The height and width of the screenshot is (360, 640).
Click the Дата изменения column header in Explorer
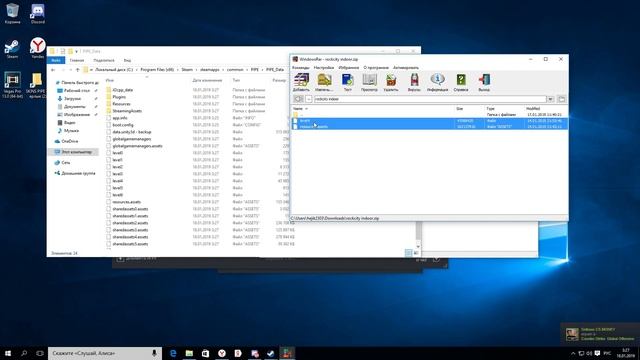[207, 80]
